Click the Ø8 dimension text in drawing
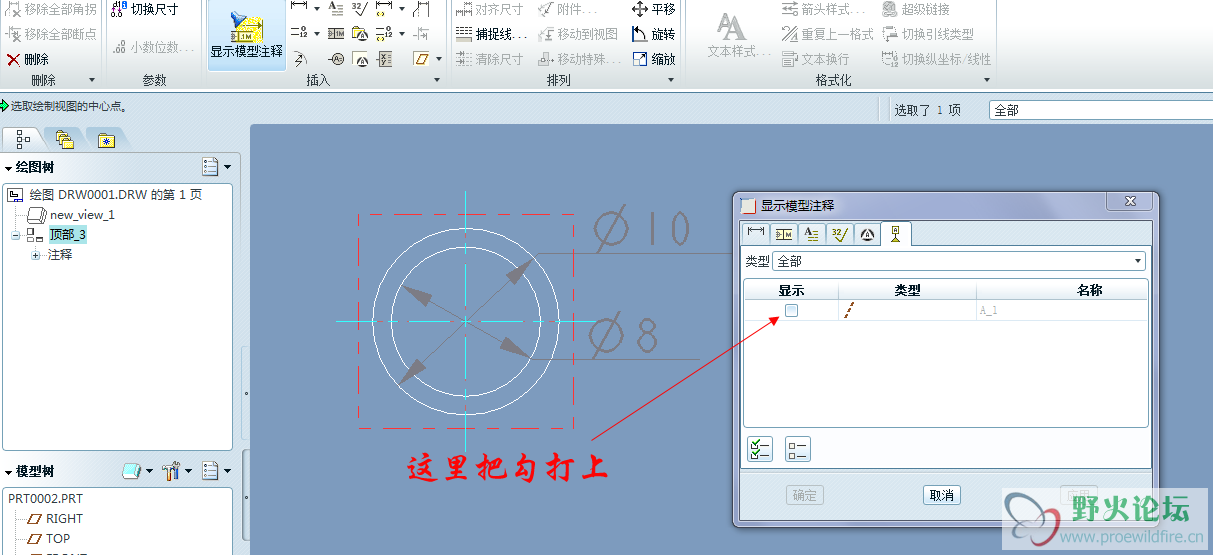This screenshot has width=1213, height=555. [x=624, y=336]
